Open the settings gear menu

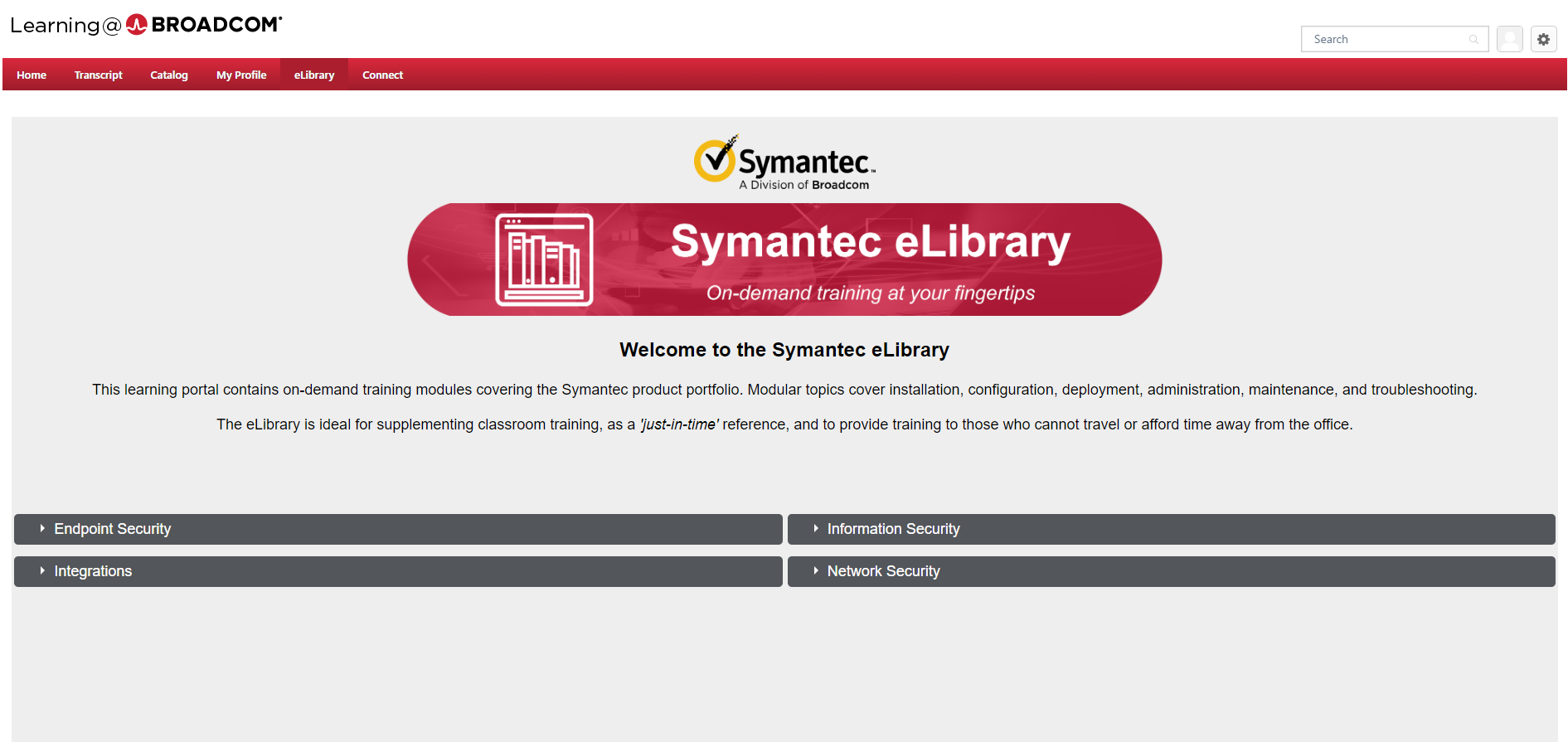(x=1543, y=39)
